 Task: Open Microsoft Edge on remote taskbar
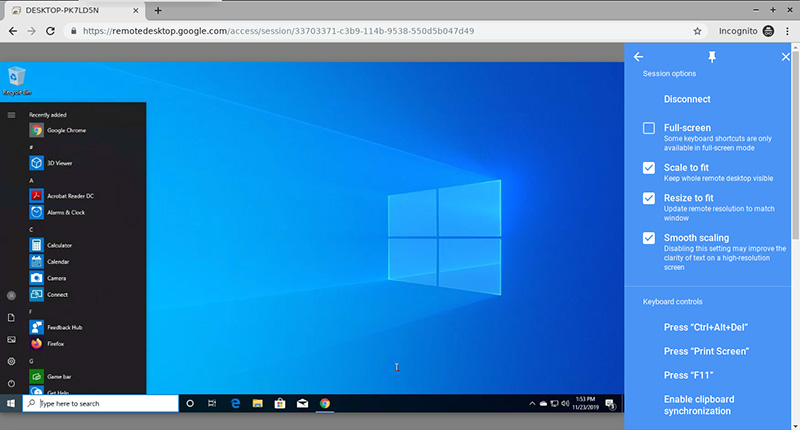pyautogui.click(x=235, y=403)
